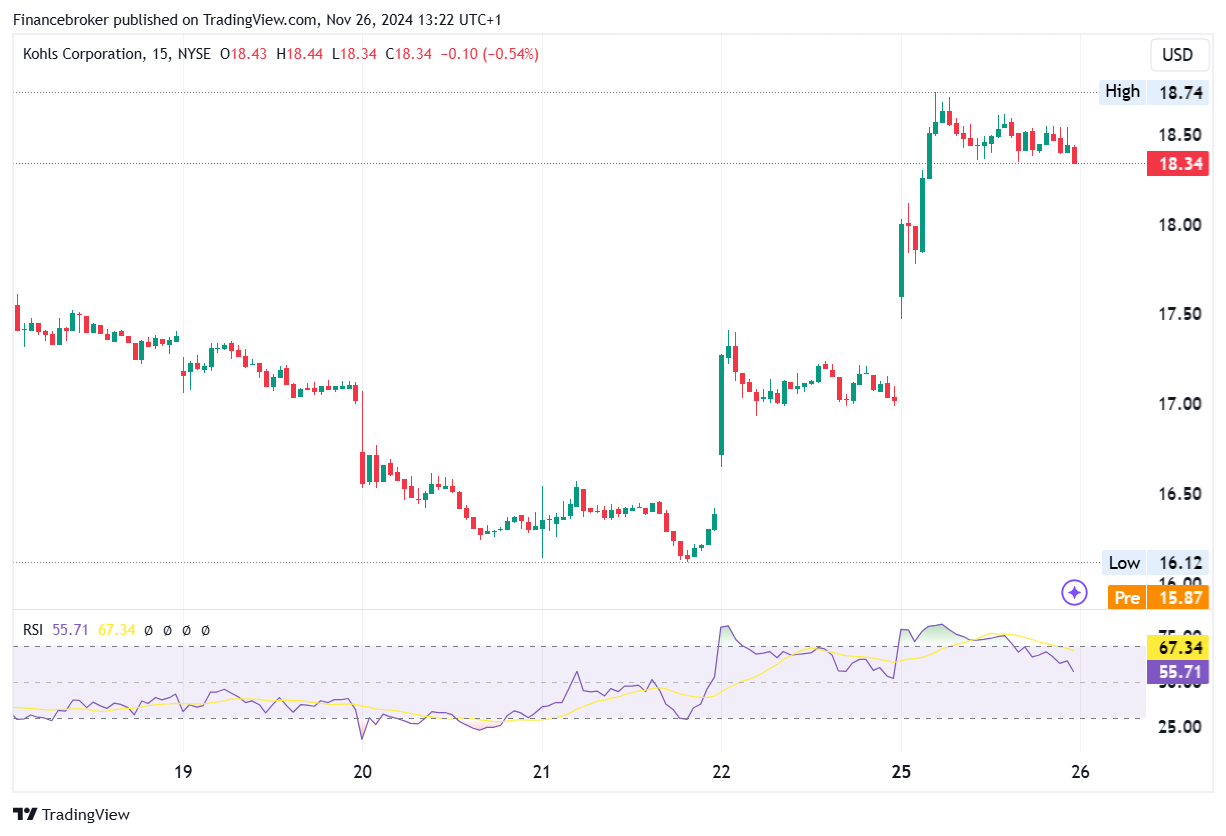Viewport: 1226px width, 836px height.
Task: Click the 17.00 price scale label
Action: 1180,404
